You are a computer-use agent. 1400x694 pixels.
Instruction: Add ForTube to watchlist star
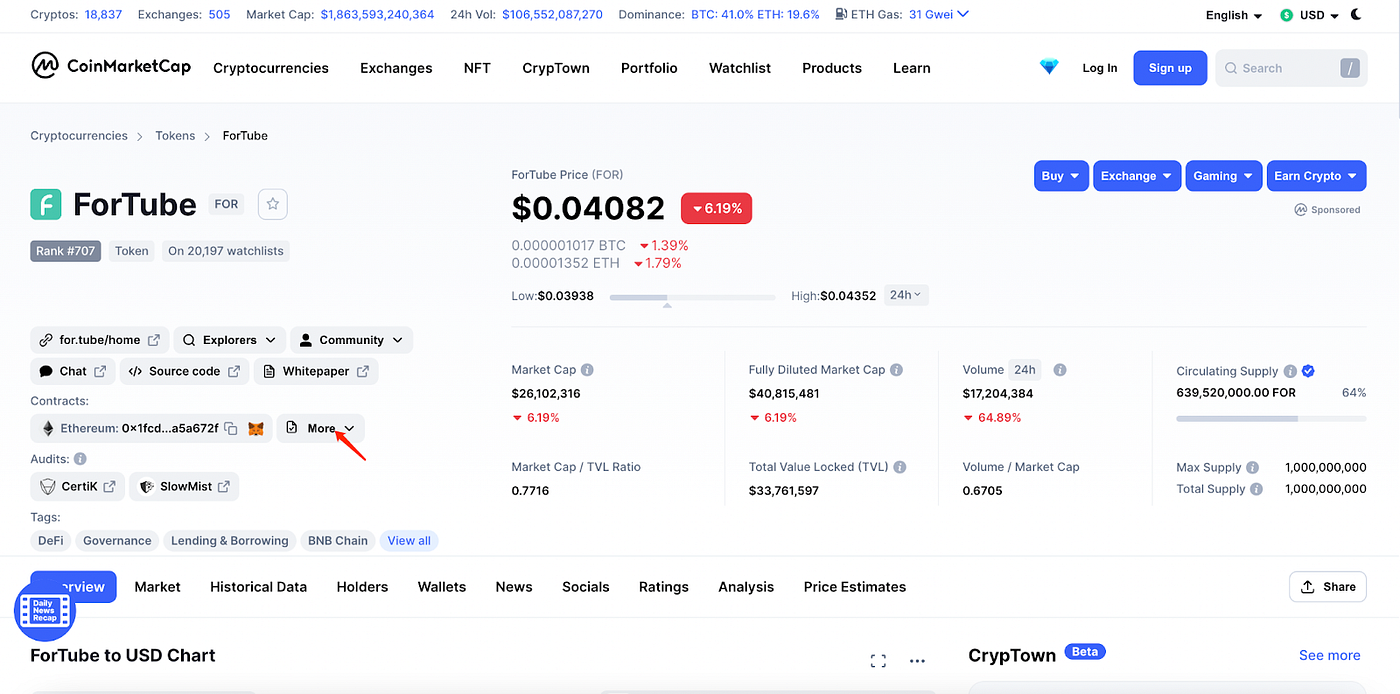coord(272,204)
